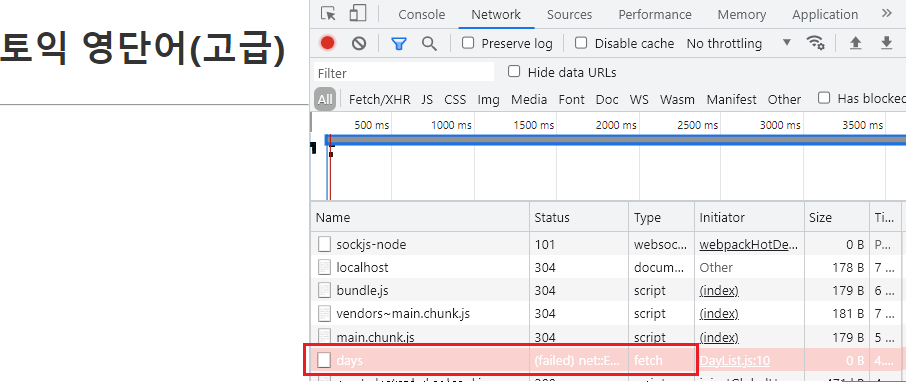Sort by the Status column header

click(579, 217)
